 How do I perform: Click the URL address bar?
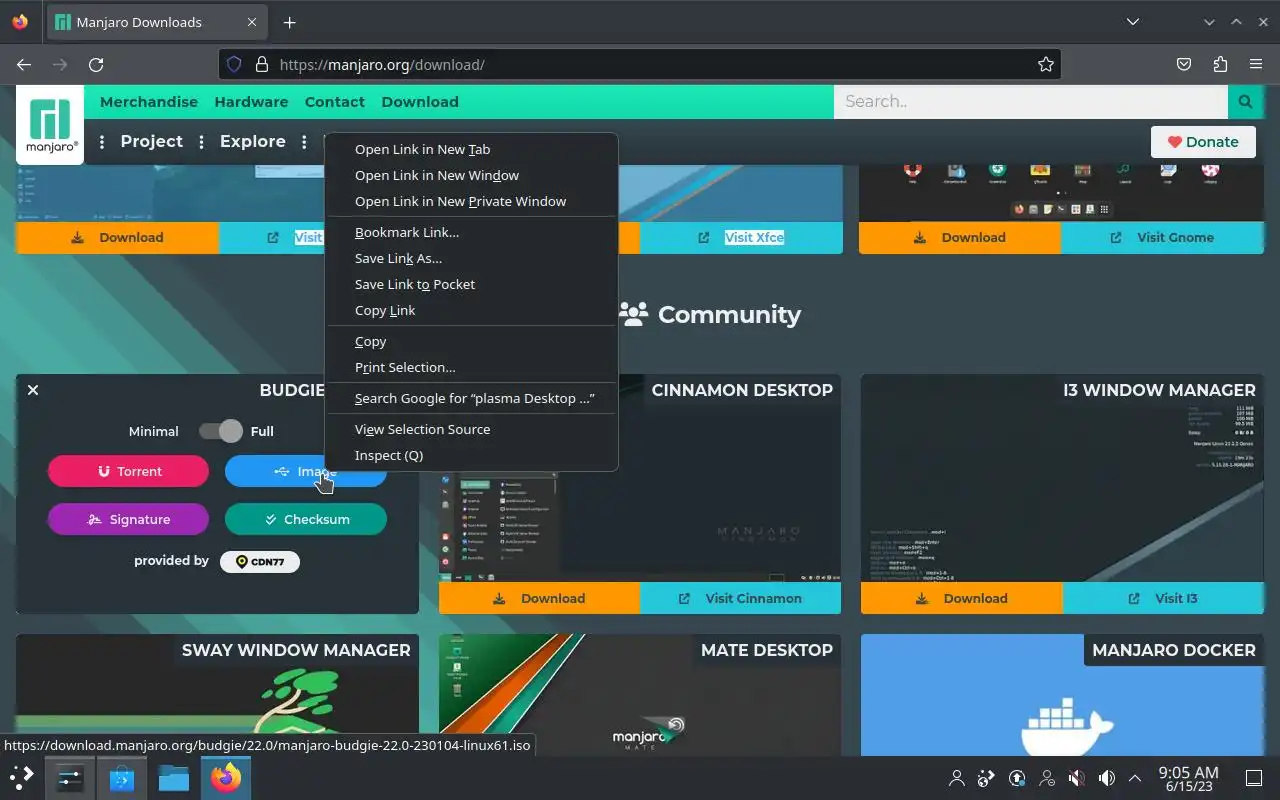[x=640, y=64]
